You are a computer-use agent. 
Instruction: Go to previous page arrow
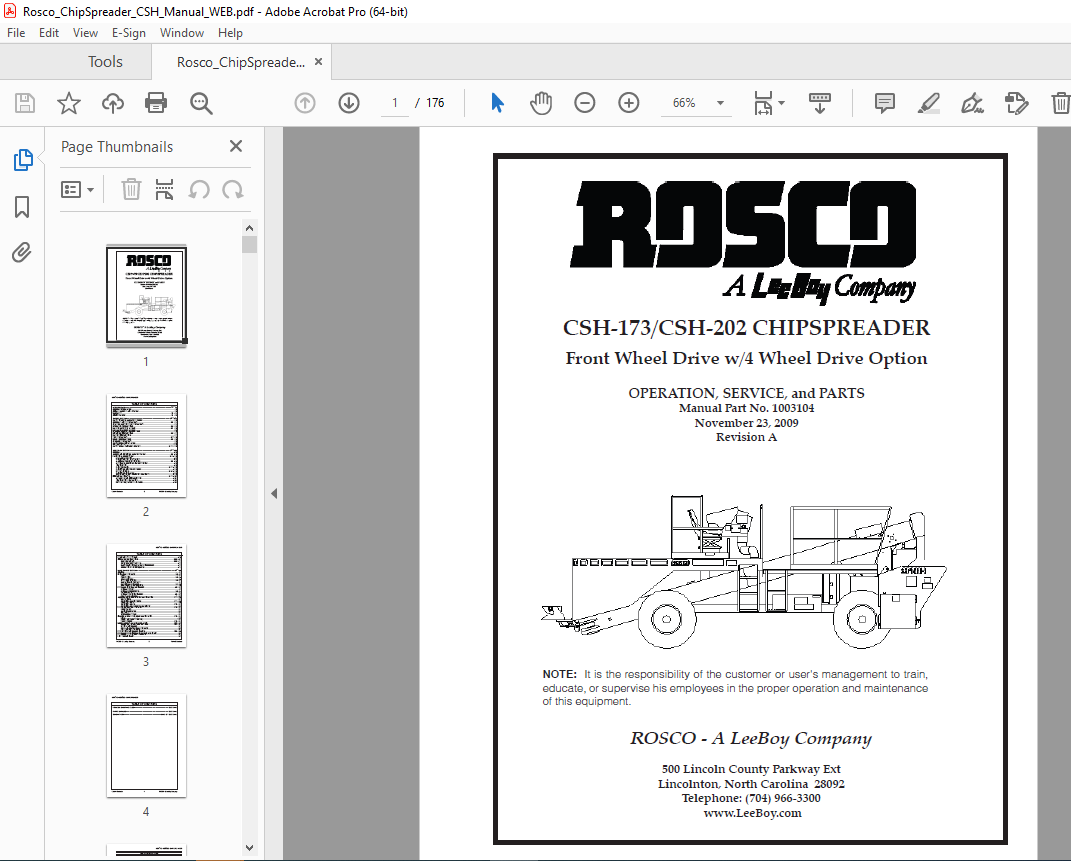pos(305,103)
